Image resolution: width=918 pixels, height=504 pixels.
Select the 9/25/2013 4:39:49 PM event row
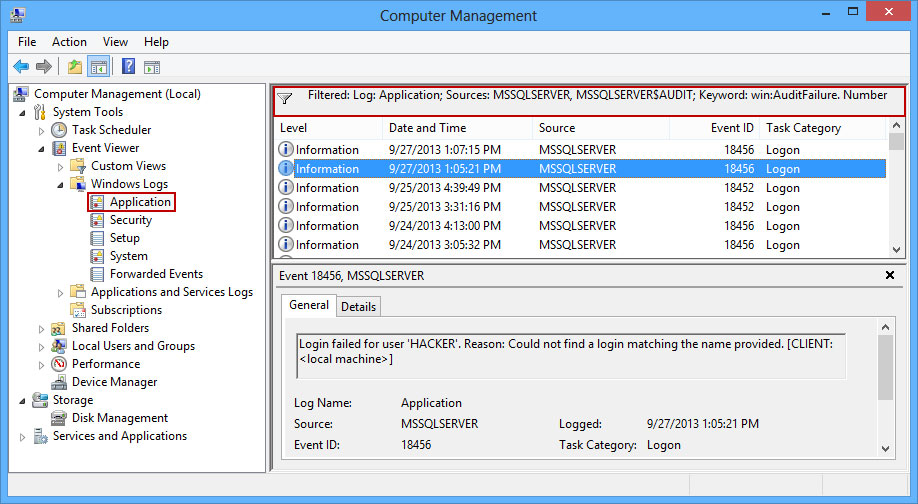tap(580, 188)
